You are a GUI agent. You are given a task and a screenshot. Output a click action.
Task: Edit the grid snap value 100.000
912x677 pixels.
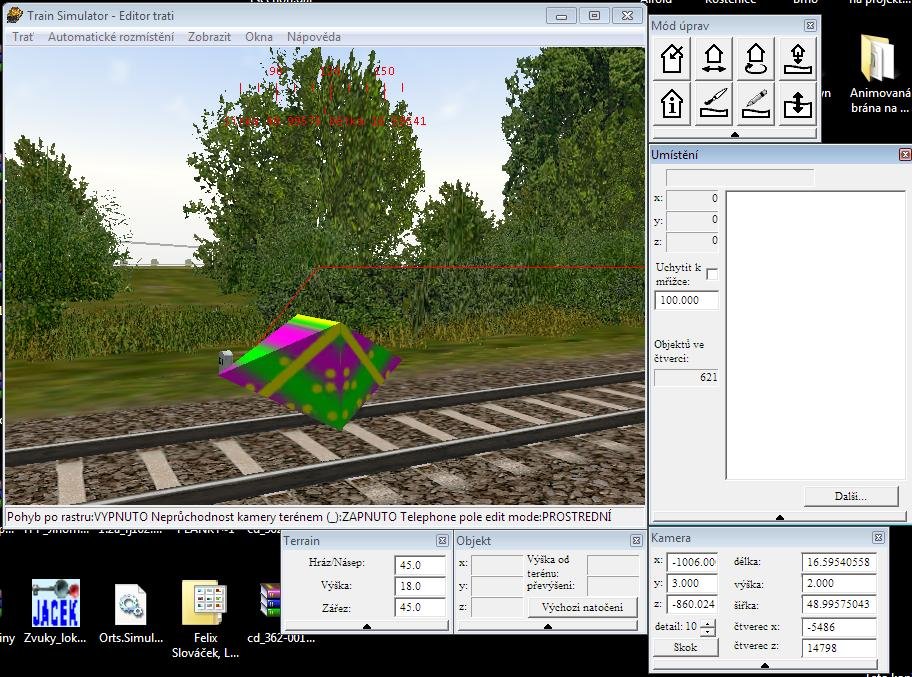pos(686,300)
